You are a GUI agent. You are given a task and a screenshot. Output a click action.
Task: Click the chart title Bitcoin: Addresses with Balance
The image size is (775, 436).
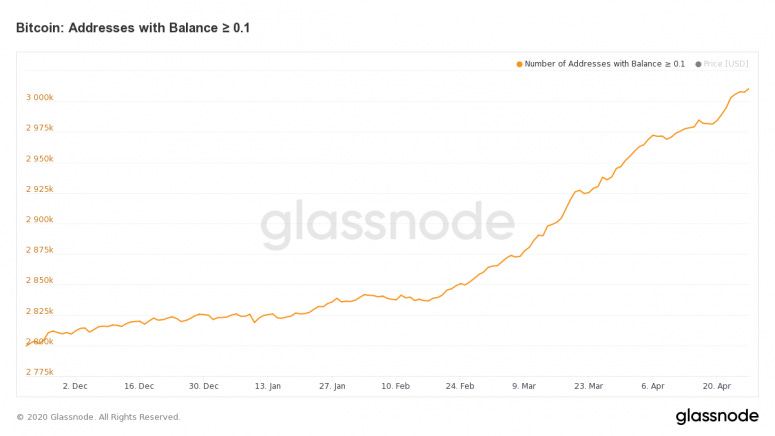point(133,28)
